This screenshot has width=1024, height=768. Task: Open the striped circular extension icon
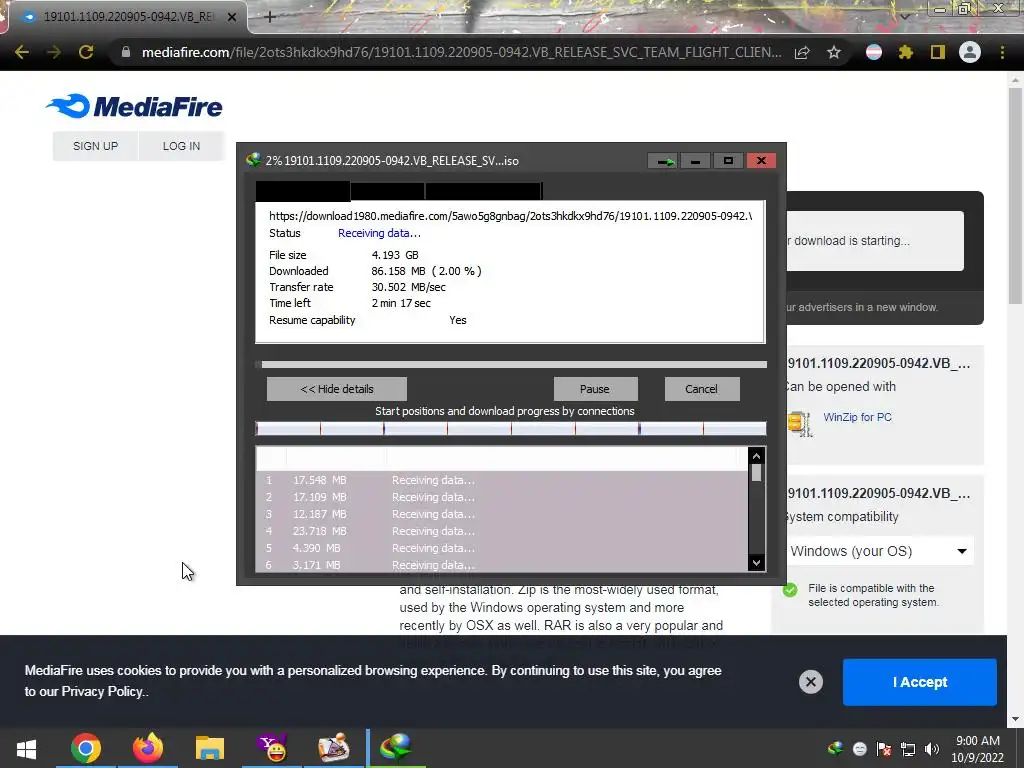point(874,52)
